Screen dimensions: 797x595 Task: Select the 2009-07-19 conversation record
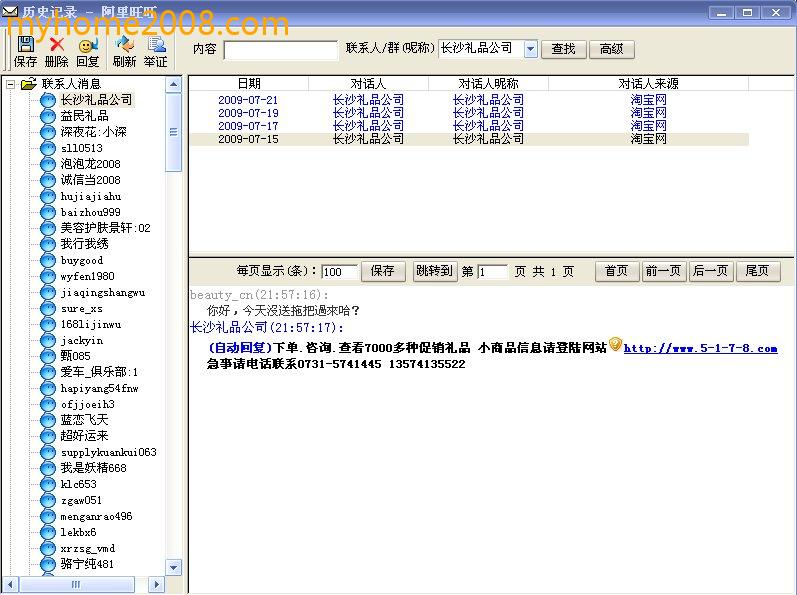click(248, 113)
